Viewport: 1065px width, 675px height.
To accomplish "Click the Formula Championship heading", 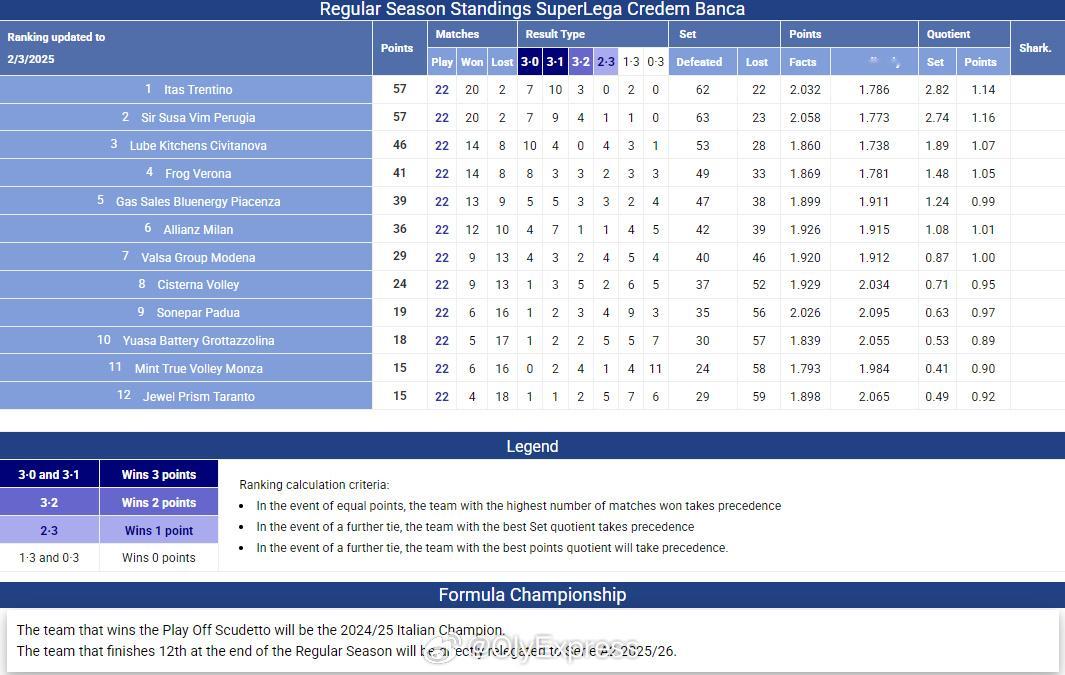I will [x=532, y=595].
